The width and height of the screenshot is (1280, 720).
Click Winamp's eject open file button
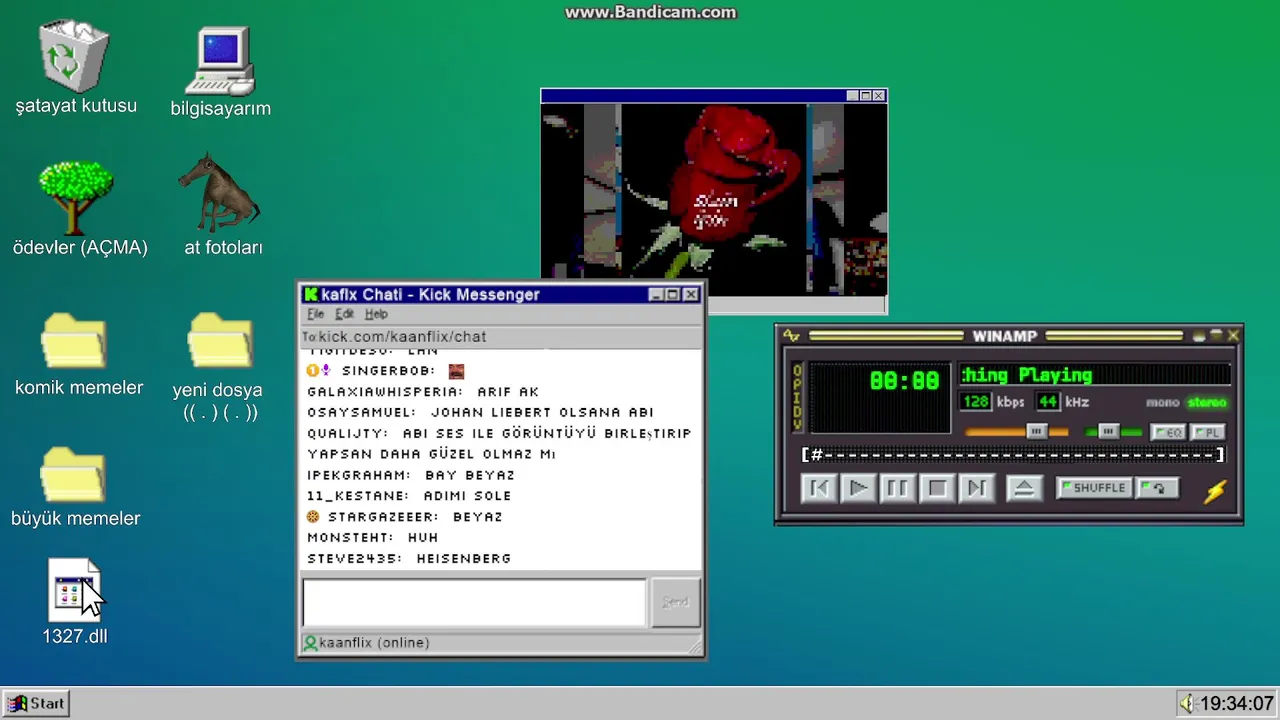click(1023, 488)
